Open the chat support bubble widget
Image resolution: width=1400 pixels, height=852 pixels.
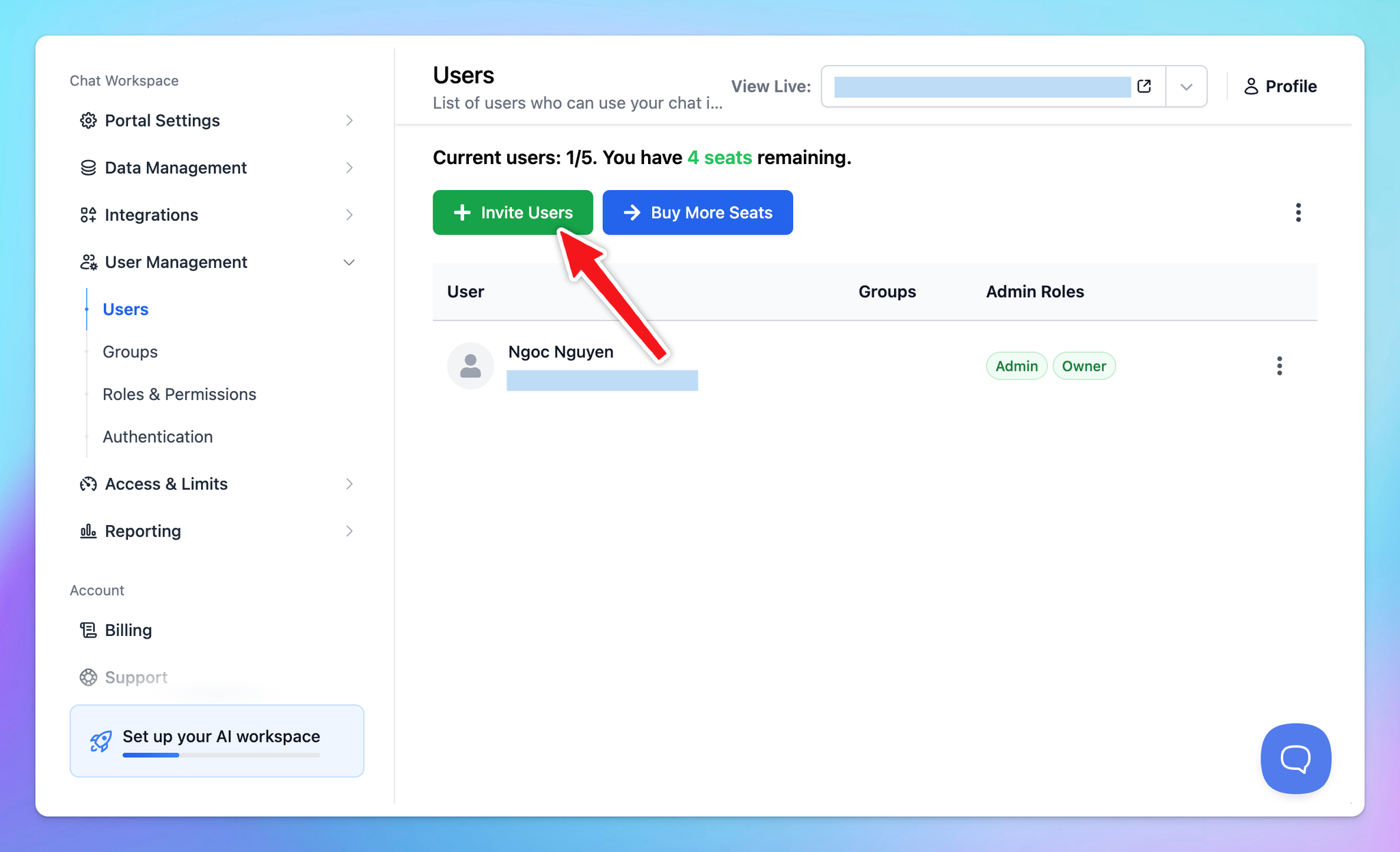click(x=1295, y=758)
